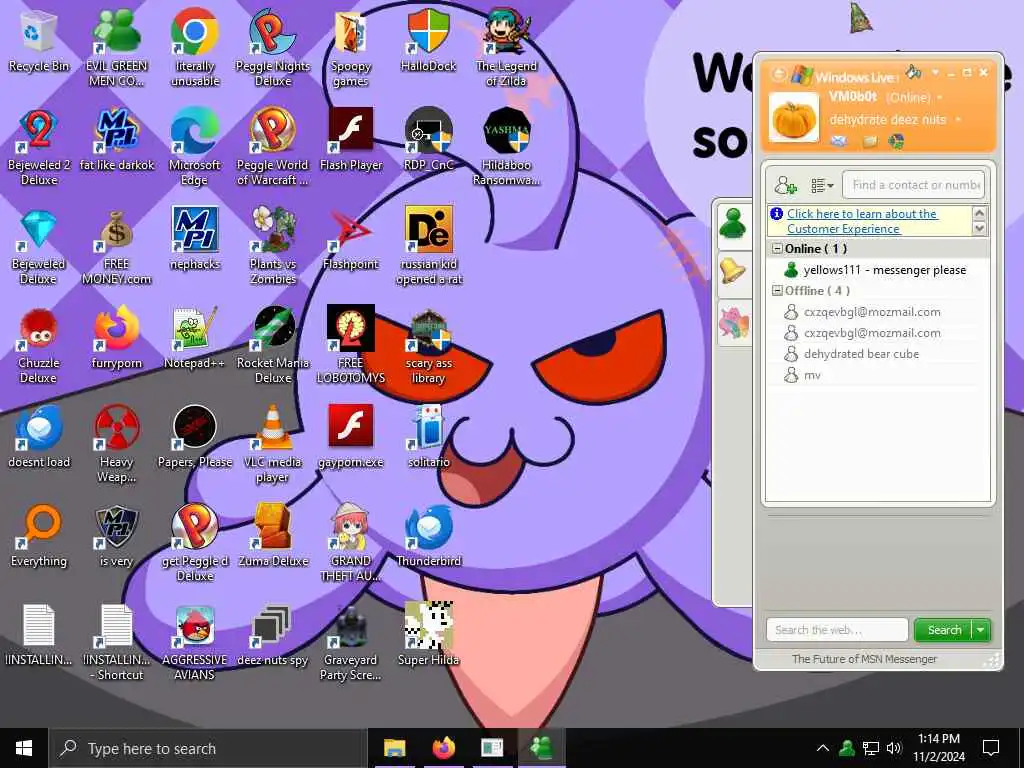Viewport: 1024px width, 768px height.
Task: Open the Super Hilda desktop icon
Action: coord(428,636)
